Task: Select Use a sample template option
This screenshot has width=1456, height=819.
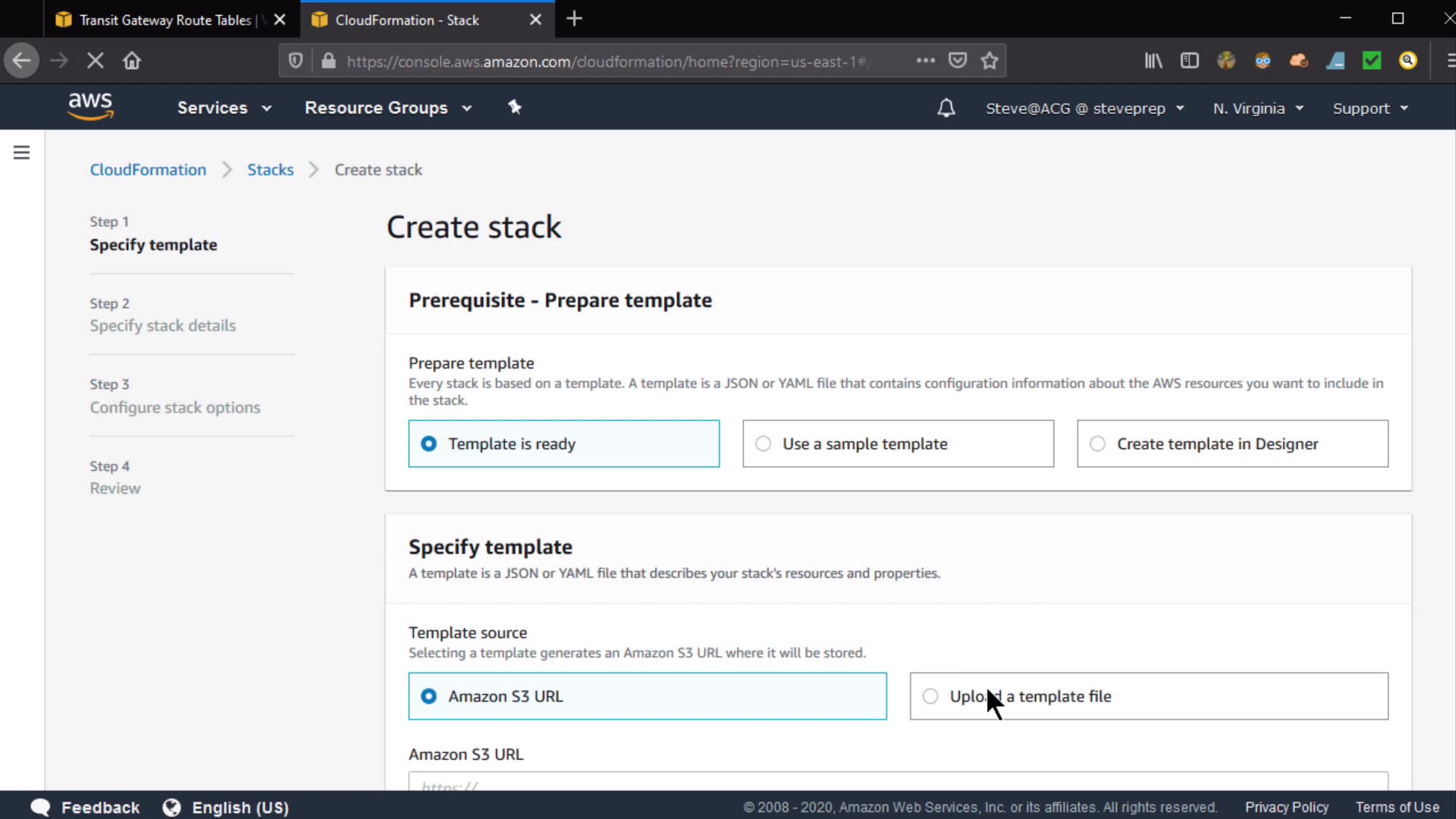Action: pyautogui.click(x=898, y=444)
